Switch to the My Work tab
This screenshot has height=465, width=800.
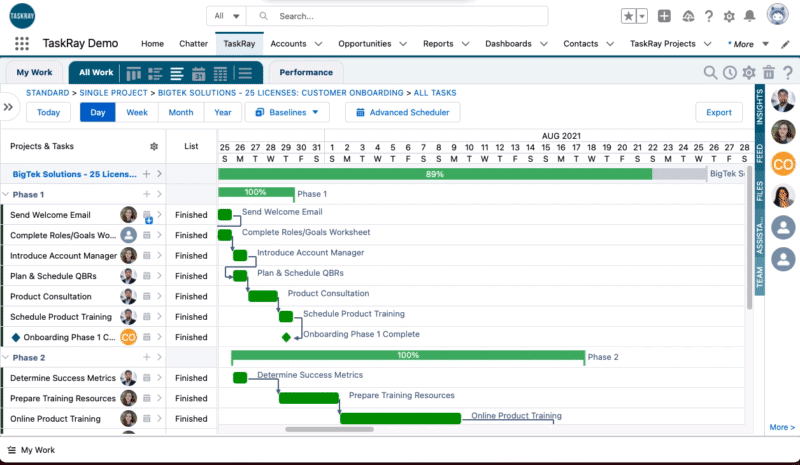click(x=34, y=72)
